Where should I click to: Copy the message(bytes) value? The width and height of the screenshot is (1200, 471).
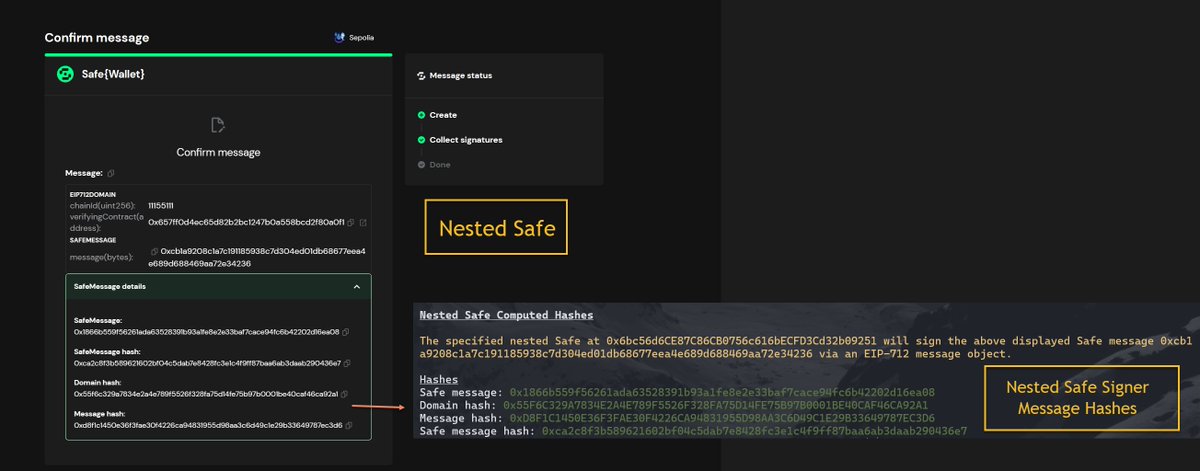pos(154,251)
